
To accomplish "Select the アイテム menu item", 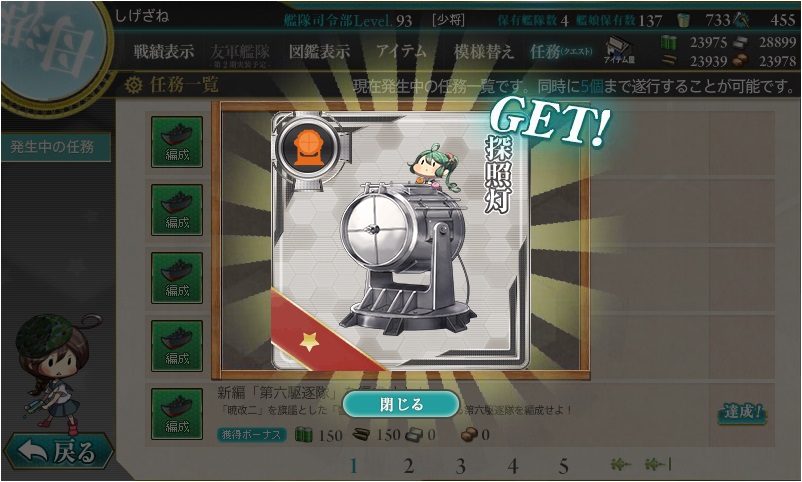I will (402, 51).
